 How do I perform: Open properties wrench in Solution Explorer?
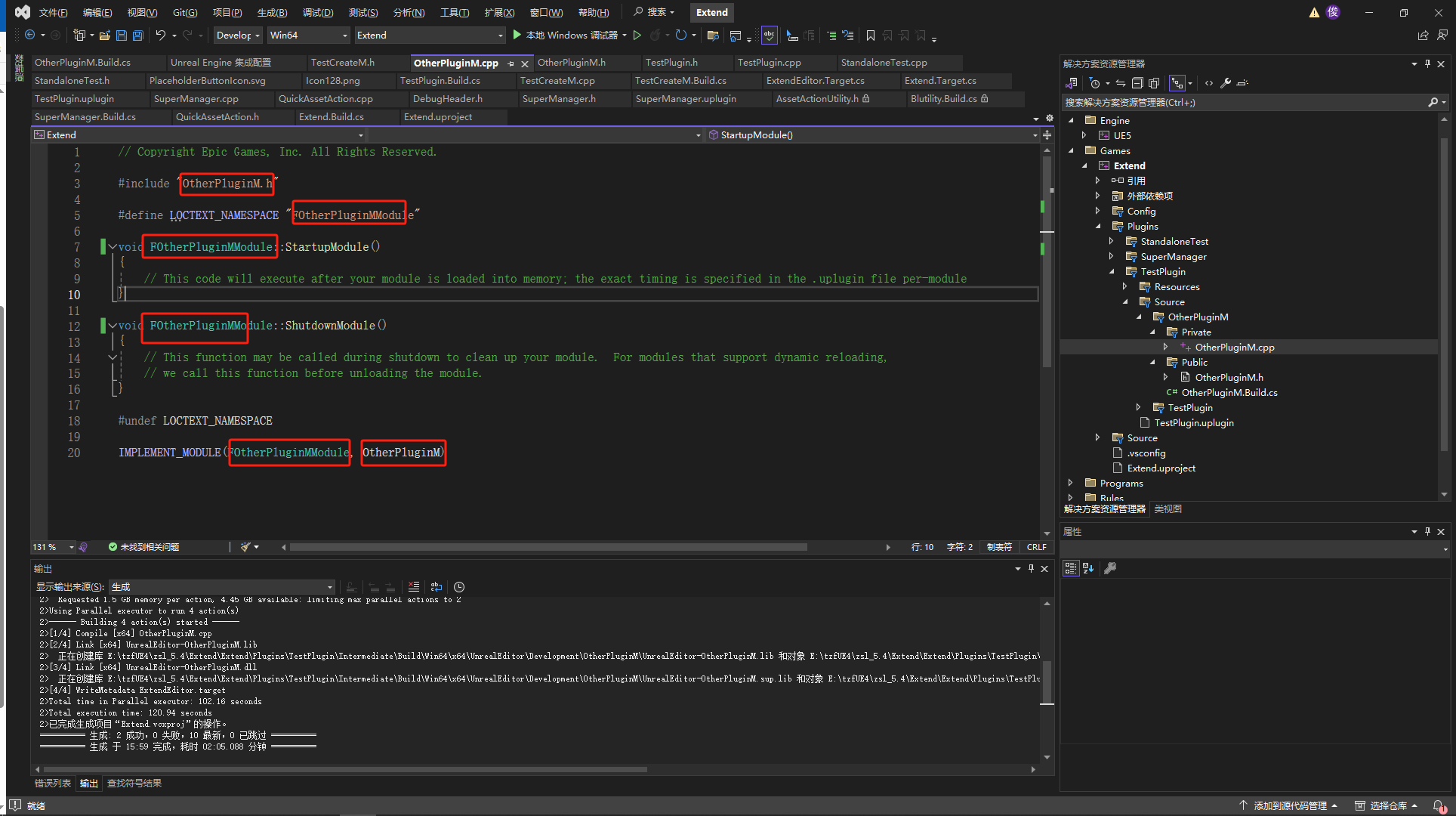(x=1226, y=83)
